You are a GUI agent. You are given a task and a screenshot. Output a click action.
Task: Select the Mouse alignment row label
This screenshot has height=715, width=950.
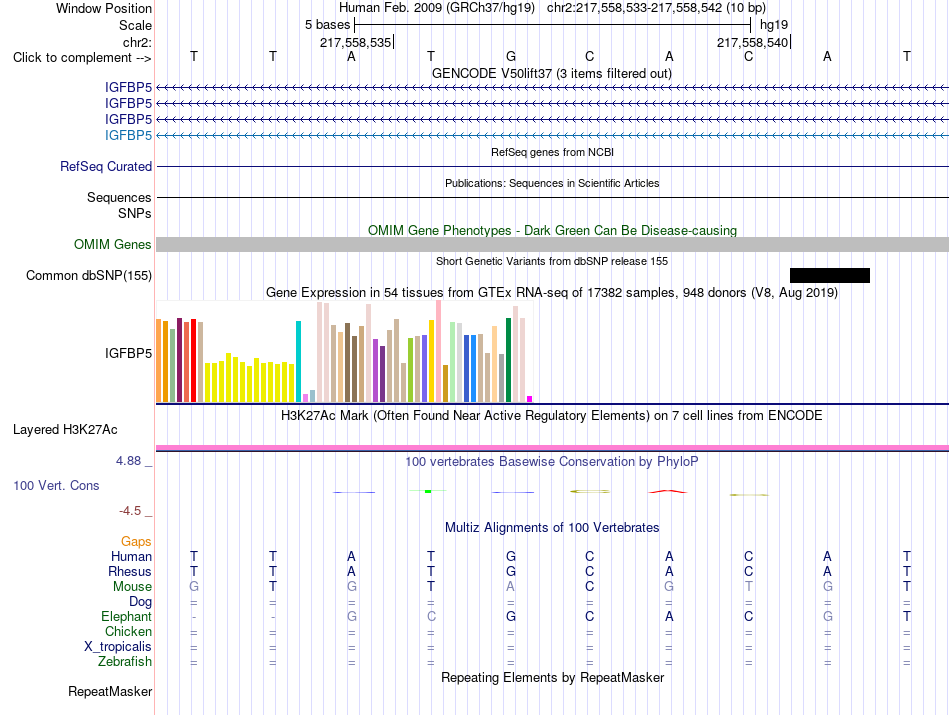tap(132, 587)
